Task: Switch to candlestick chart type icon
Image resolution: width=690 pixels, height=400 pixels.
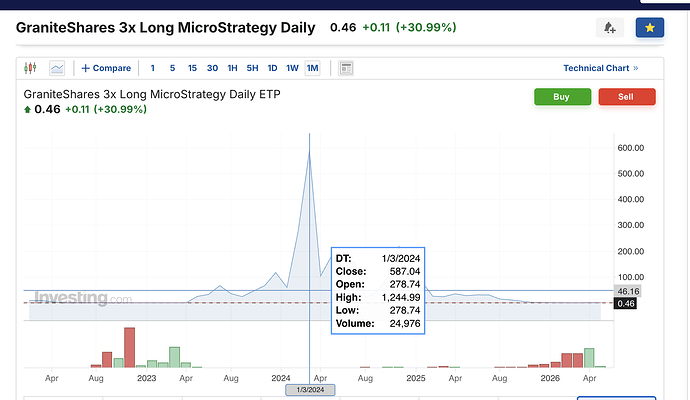Action: click(x=30, y=68)
